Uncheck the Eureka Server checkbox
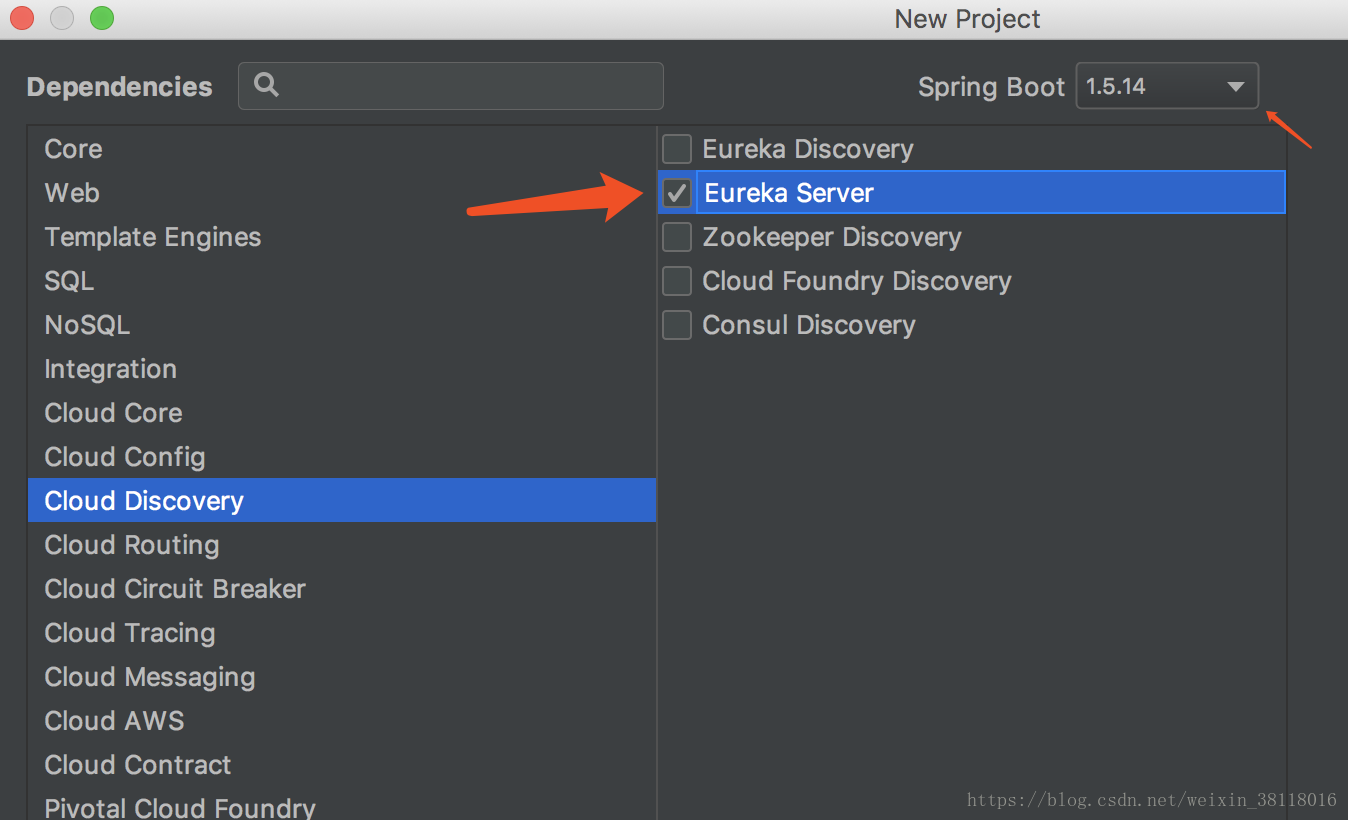Image resolution: width=1348 pixels, height=820 pixels. pyautogui.click(x=677, y=193)
